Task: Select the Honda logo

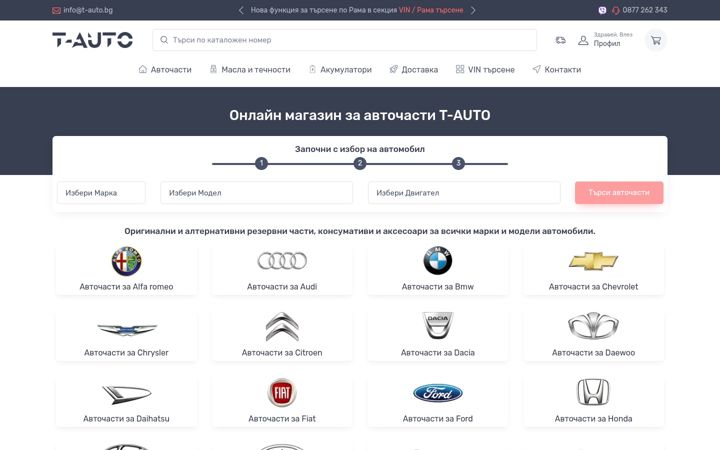Action: (x=593, y=392)
